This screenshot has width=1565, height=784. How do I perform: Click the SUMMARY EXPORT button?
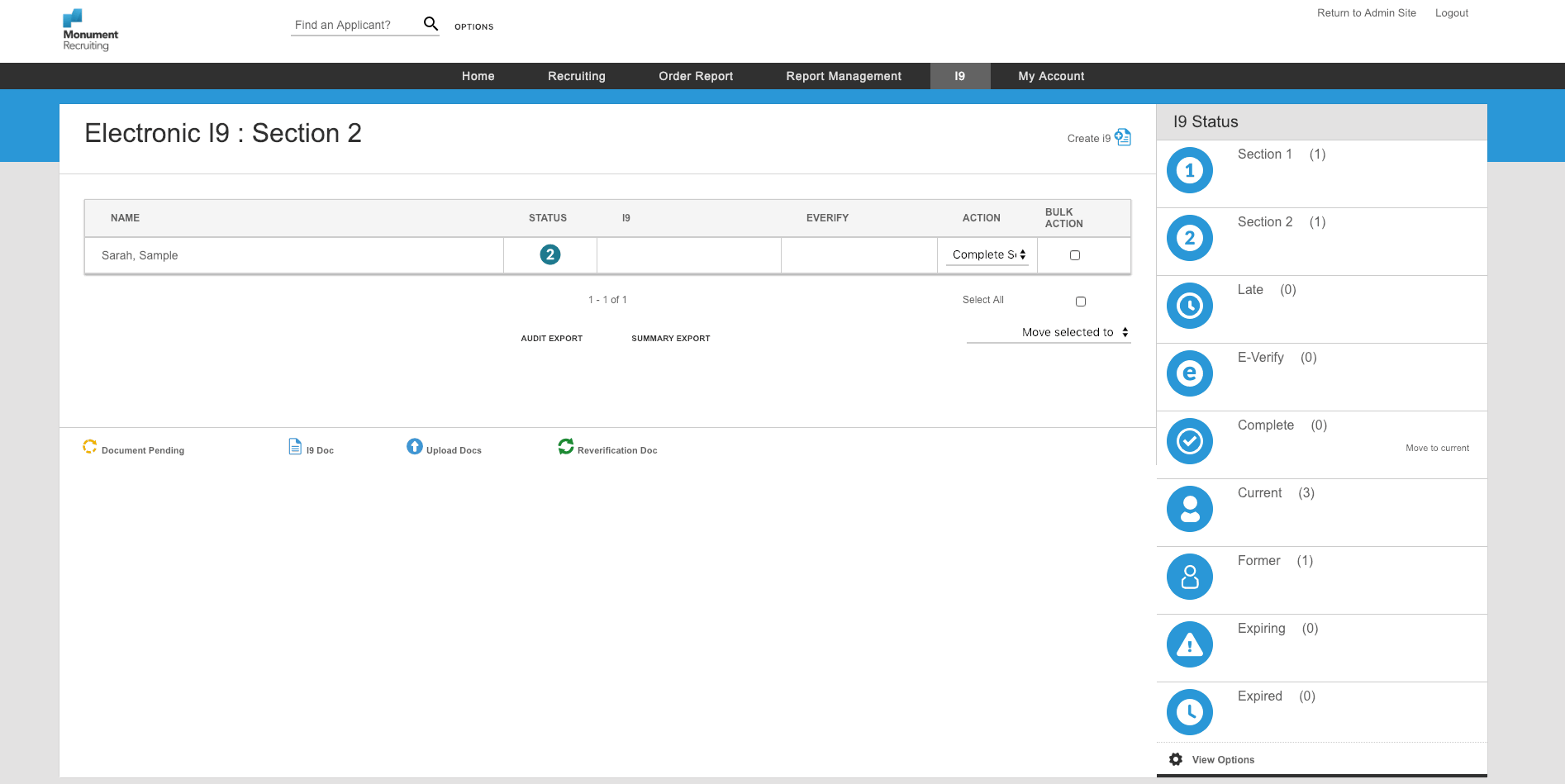tap(670, 338)
